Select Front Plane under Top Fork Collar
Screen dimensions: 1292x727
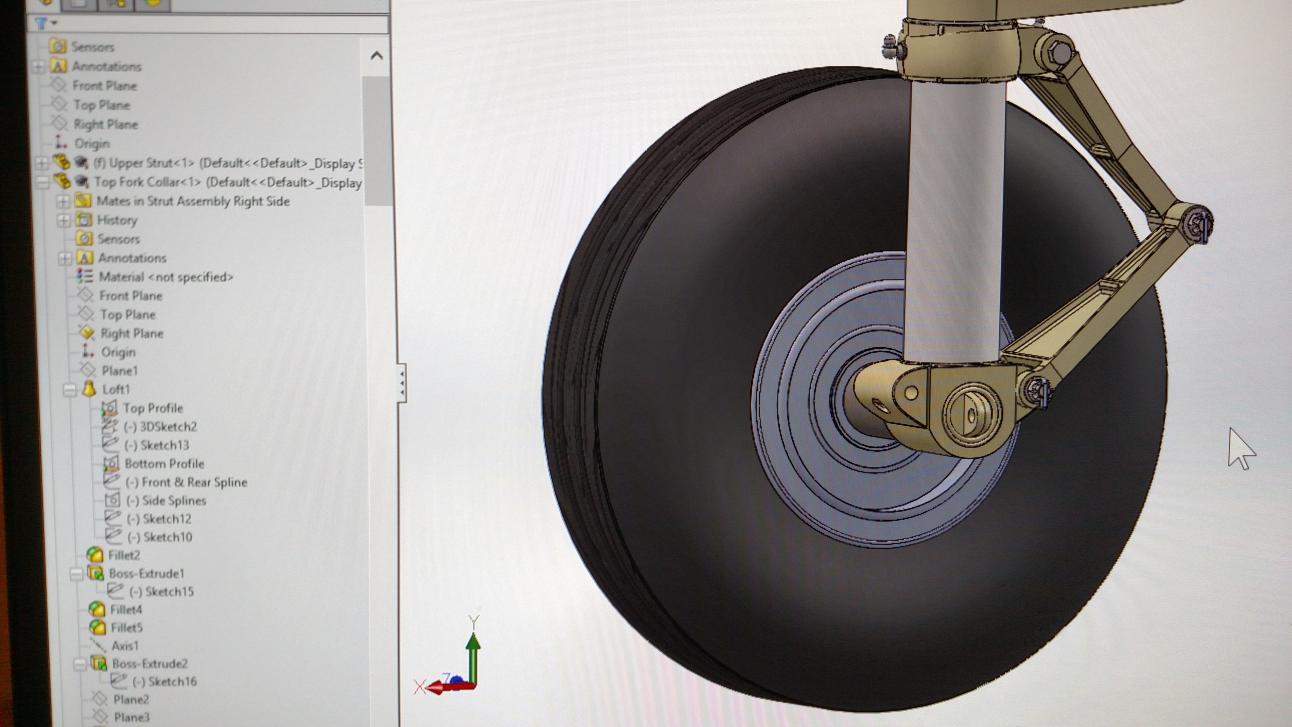[130, 296]
